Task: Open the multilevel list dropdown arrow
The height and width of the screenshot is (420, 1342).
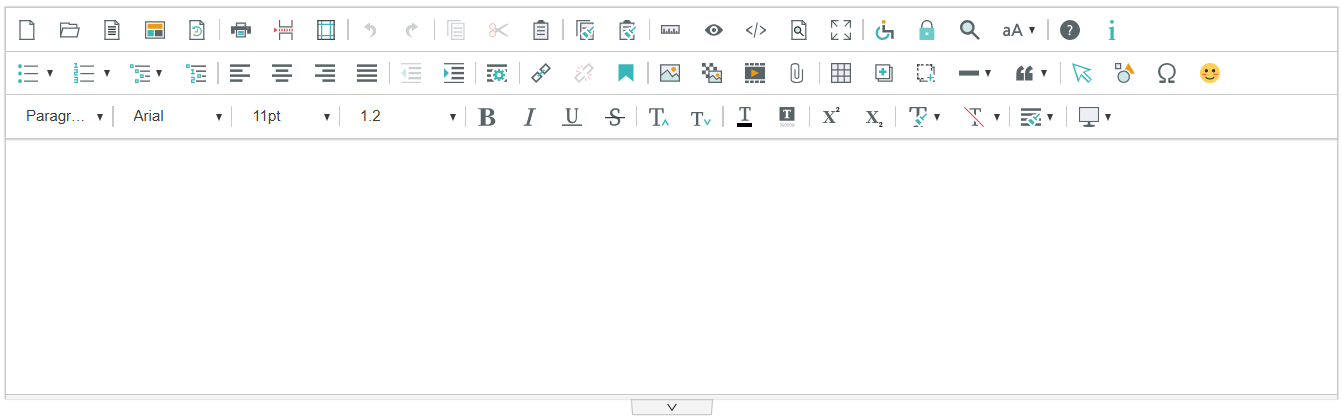Action: pyautogui.click(x=159, y=73)
